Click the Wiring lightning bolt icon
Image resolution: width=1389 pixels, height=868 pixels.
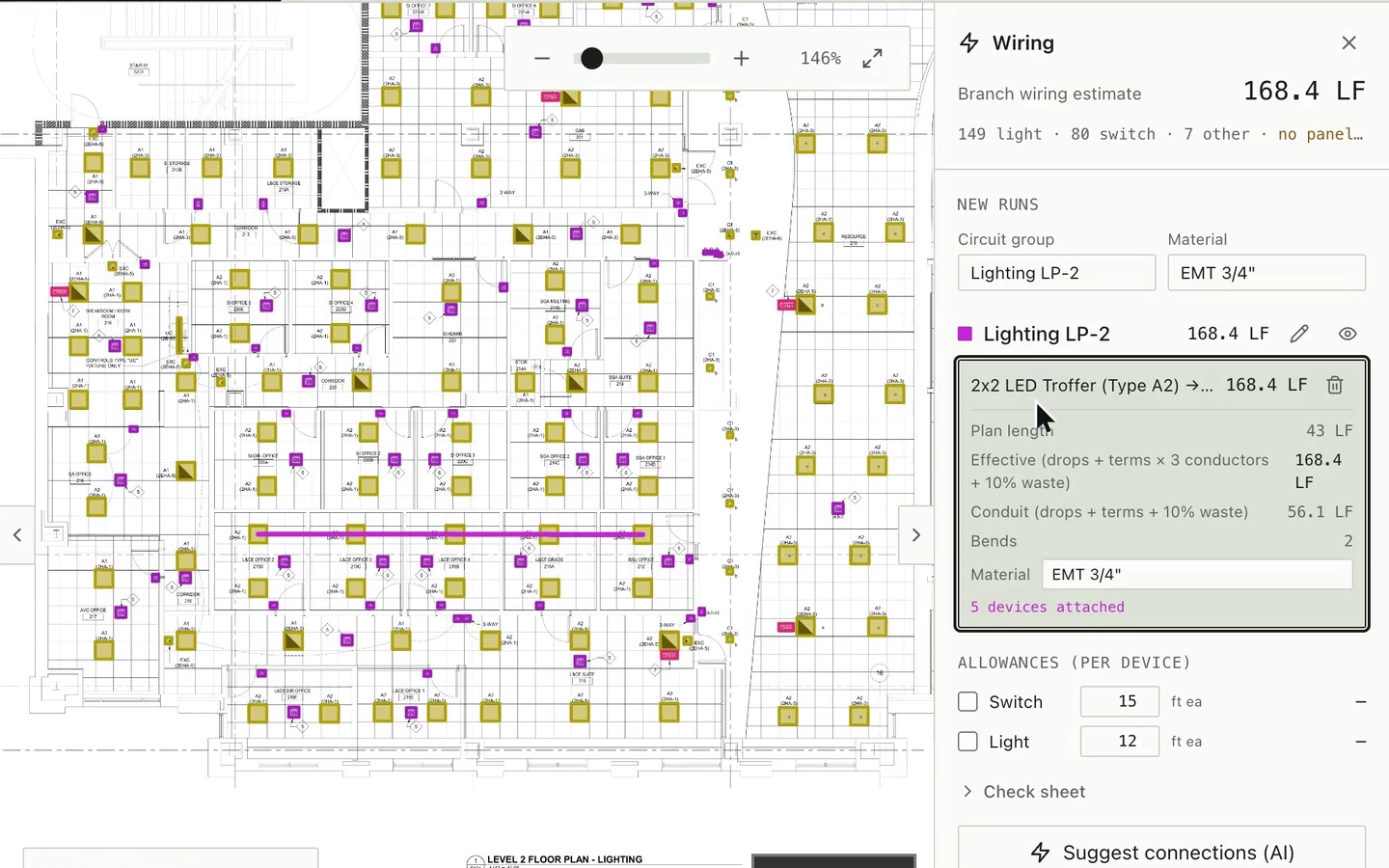[969, 42]
